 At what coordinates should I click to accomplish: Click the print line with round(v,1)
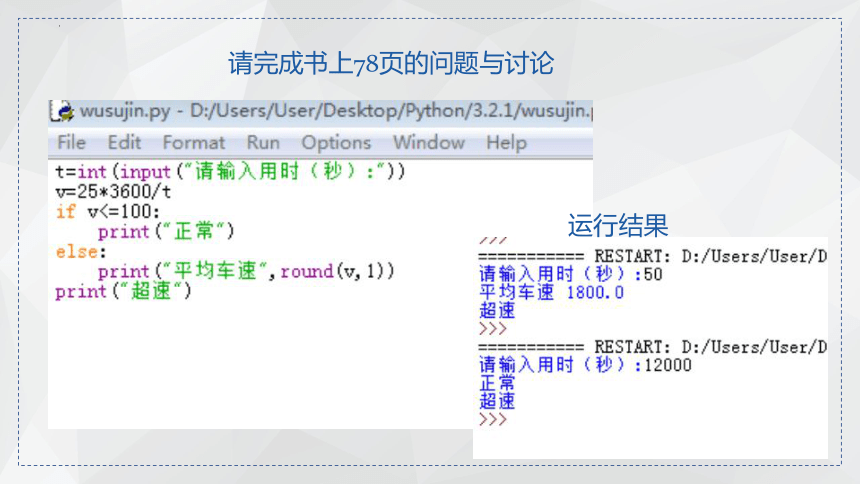246,271
